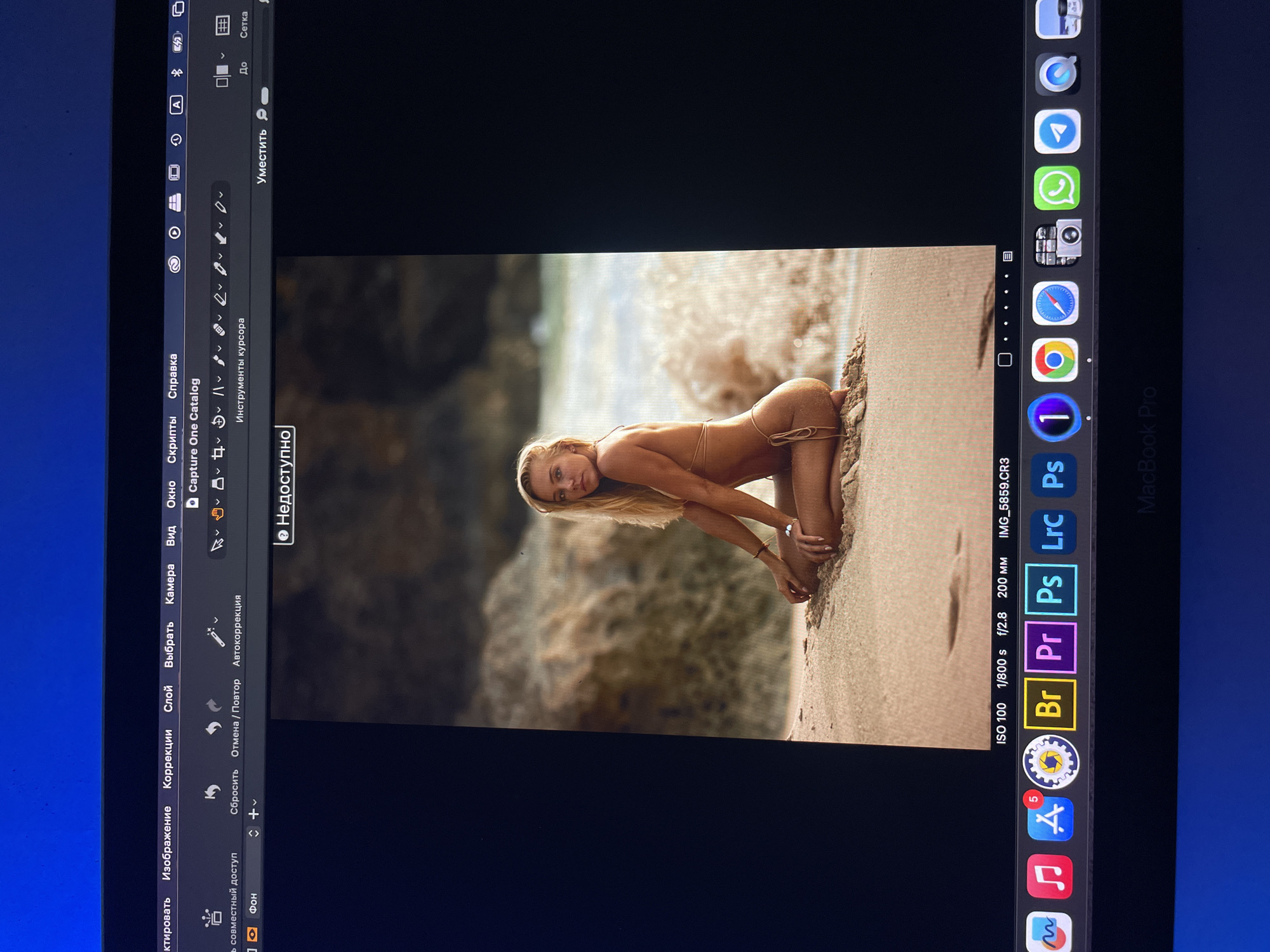Click the Bluetooth menu bar icon

coord(177,72)
